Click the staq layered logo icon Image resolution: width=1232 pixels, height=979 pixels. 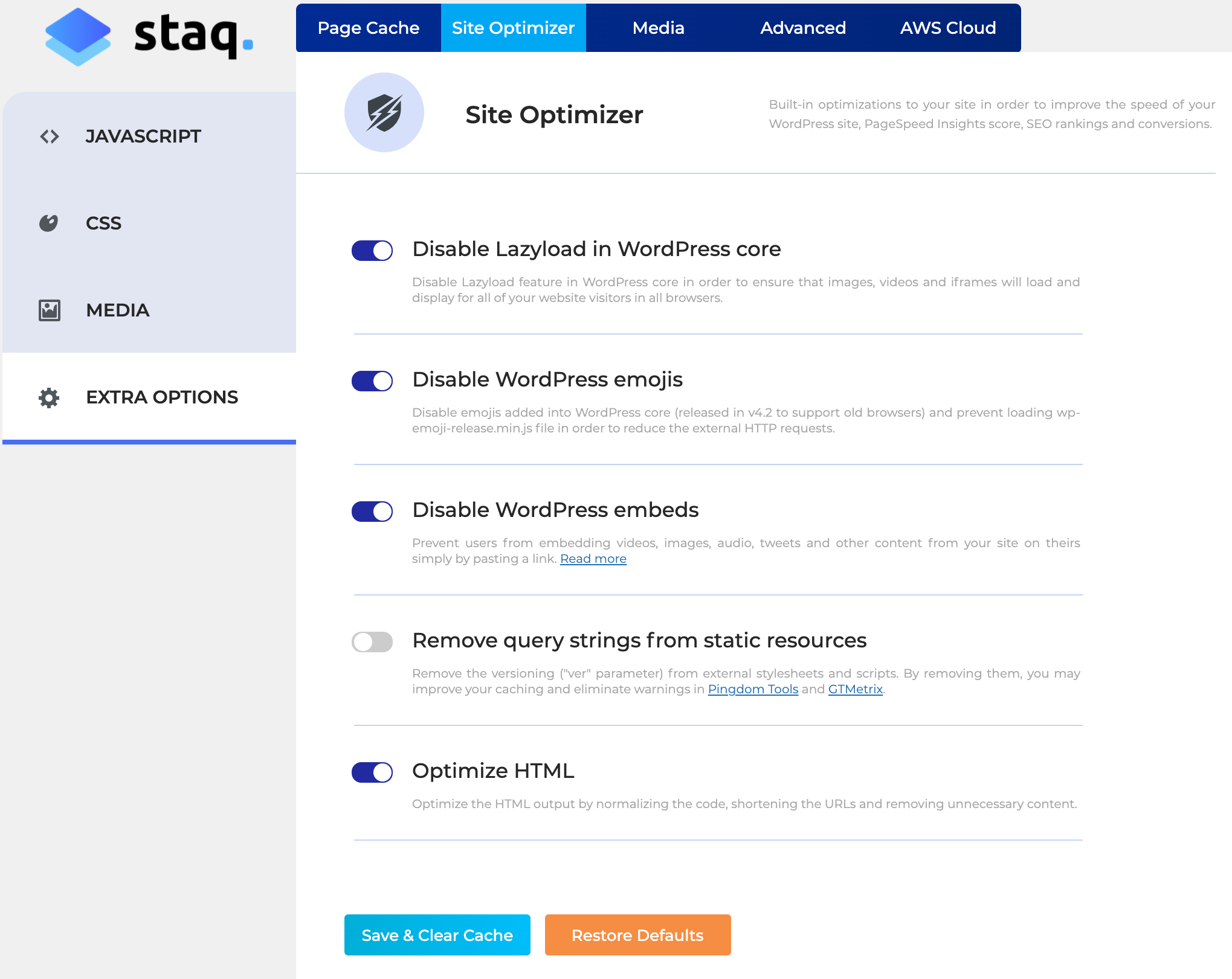78,36
